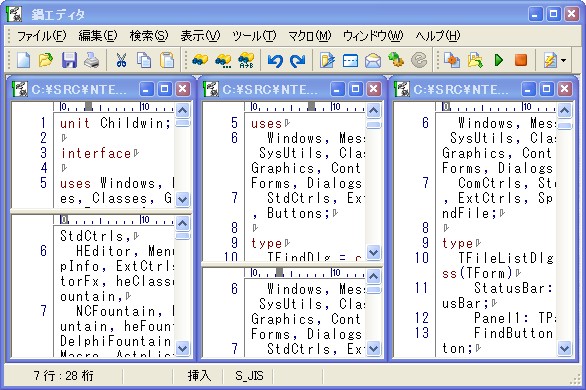Image resolution: width=586 pixels, height=390 pixels.
Task: Click the 挿入 insert mode status indicator
Action: (199, 375)
